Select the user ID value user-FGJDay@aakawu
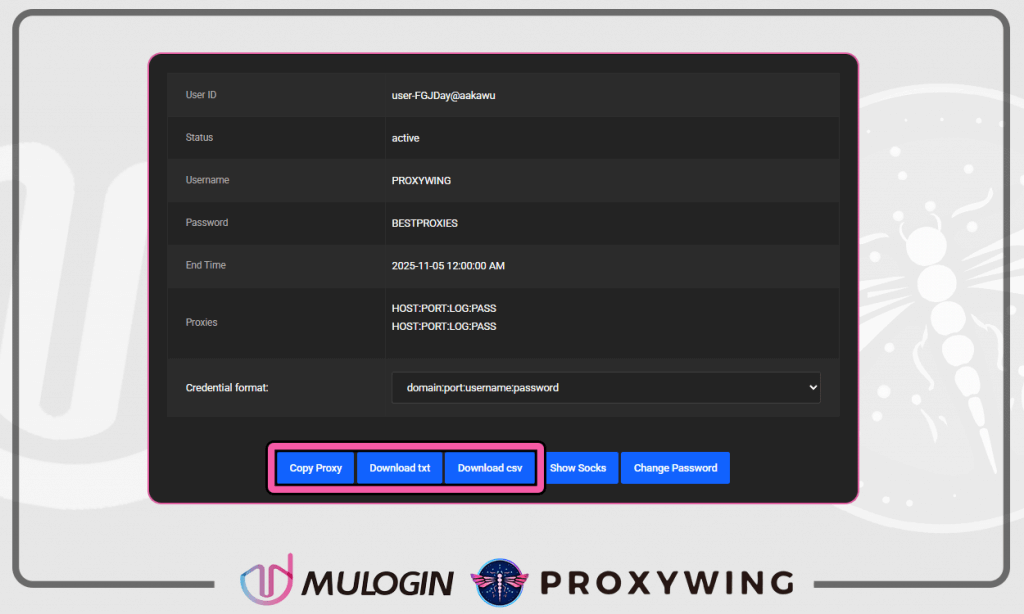 coord(443,95)
